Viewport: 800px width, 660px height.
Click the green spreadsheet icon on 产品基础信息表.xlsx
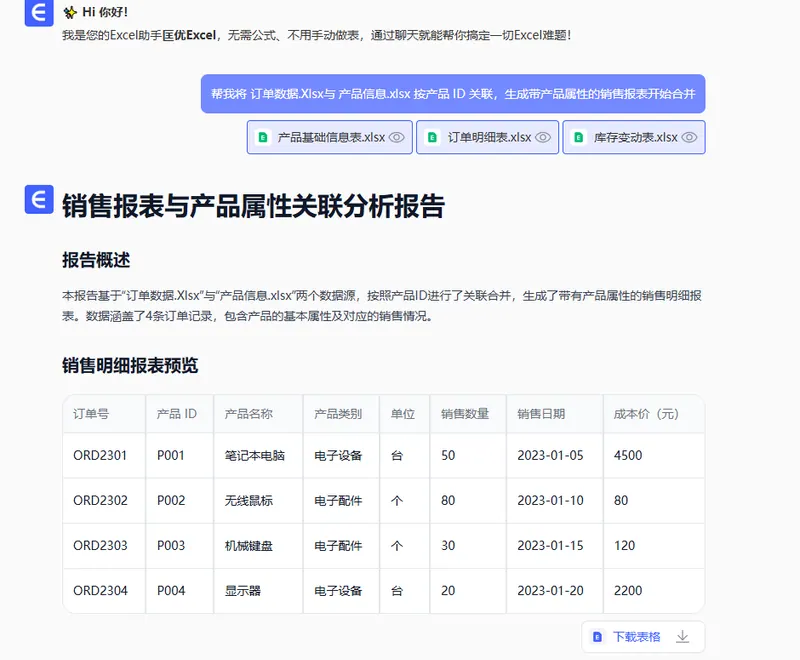pyautogui.click(x=263, y=138)
